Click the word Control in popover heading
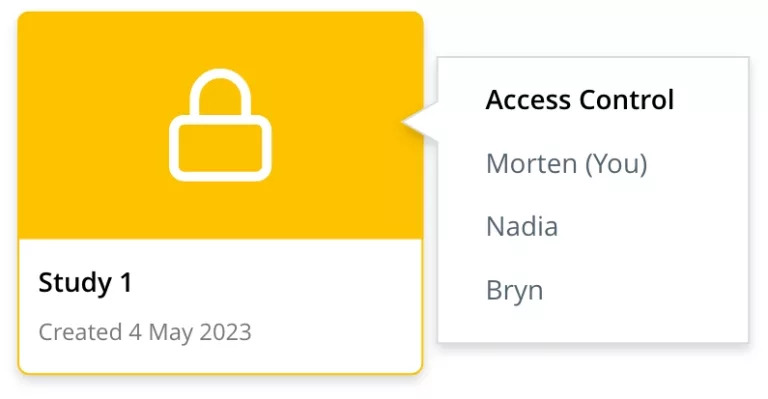The width and height of the screenshot is (768, 399). click(626, 100)
